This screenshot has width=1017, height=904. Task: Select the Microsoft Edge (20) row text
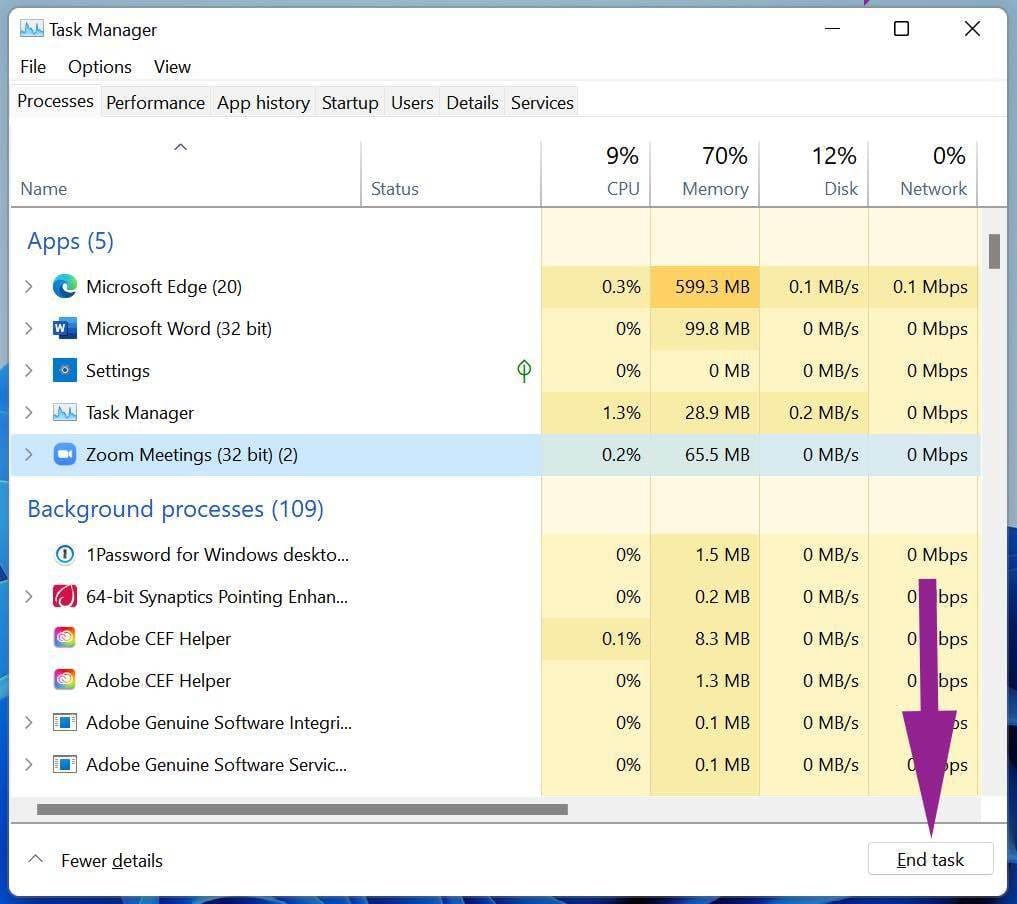coord(164,287)
